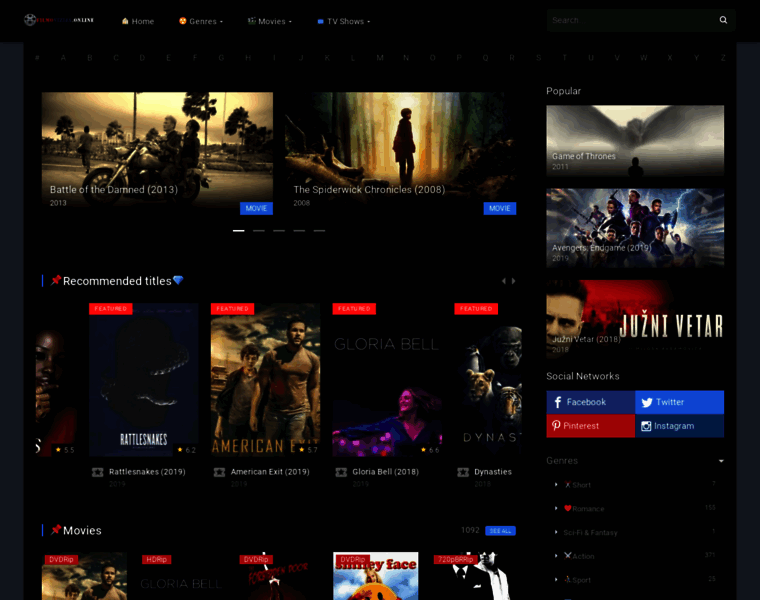Screen dimensions: 760x600
Task: Select the Sport genre in sidebar
Action: 577,580
